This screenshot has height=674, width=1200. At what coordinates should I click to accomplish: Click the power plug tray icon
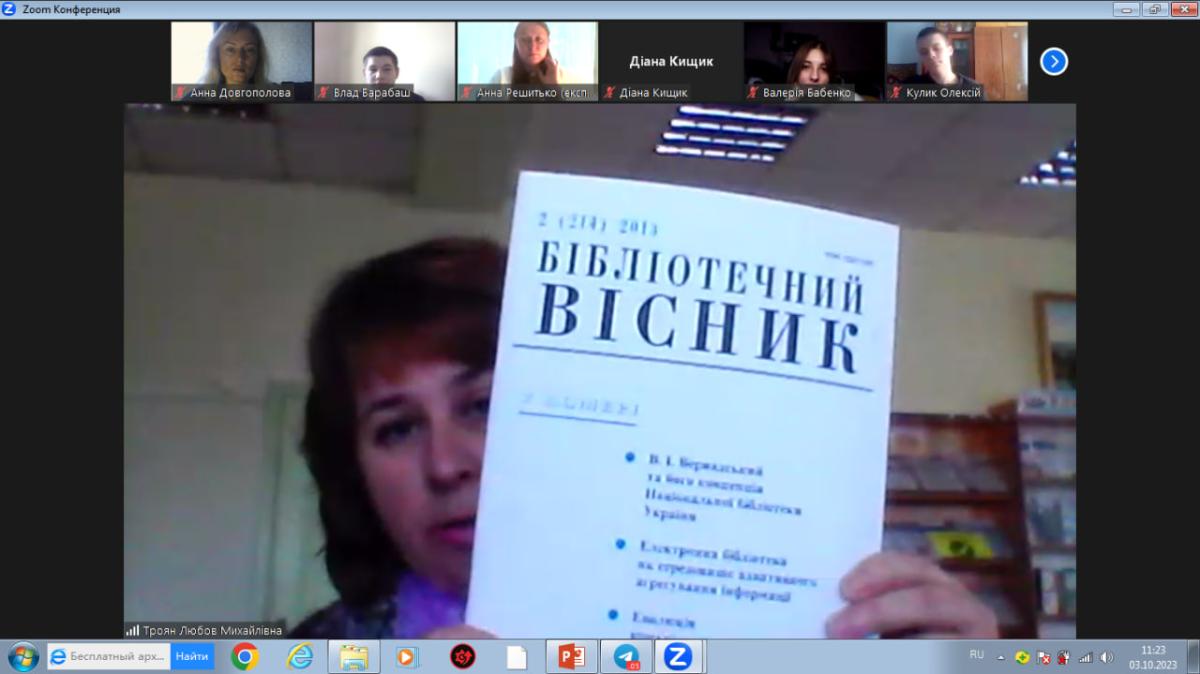(1065, 657)
